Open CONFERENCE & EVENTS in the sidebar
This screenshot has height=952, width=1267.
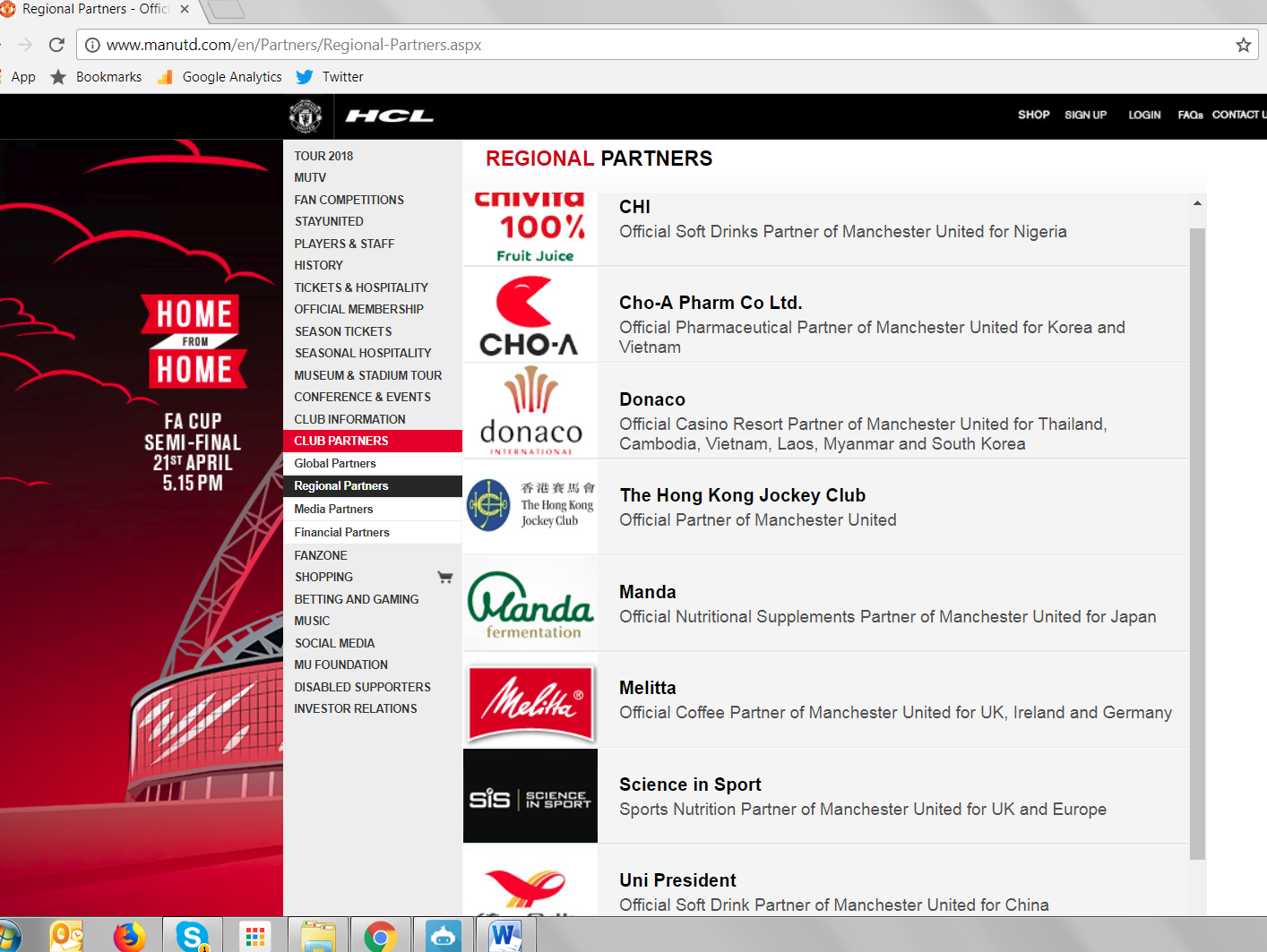click(x=362, y=397)
